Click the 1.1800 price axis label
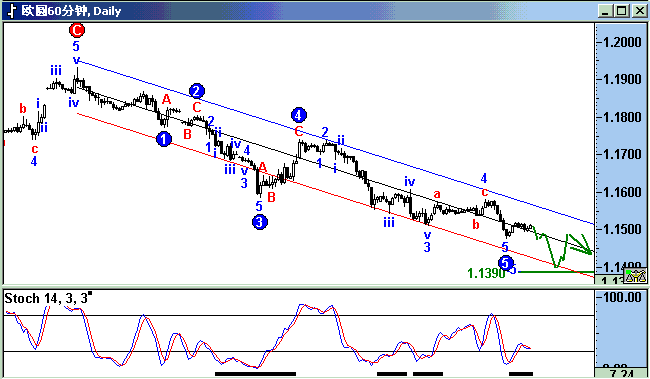Screen dimensions: 650x379 pyautogui.click(x=621, y=117)
